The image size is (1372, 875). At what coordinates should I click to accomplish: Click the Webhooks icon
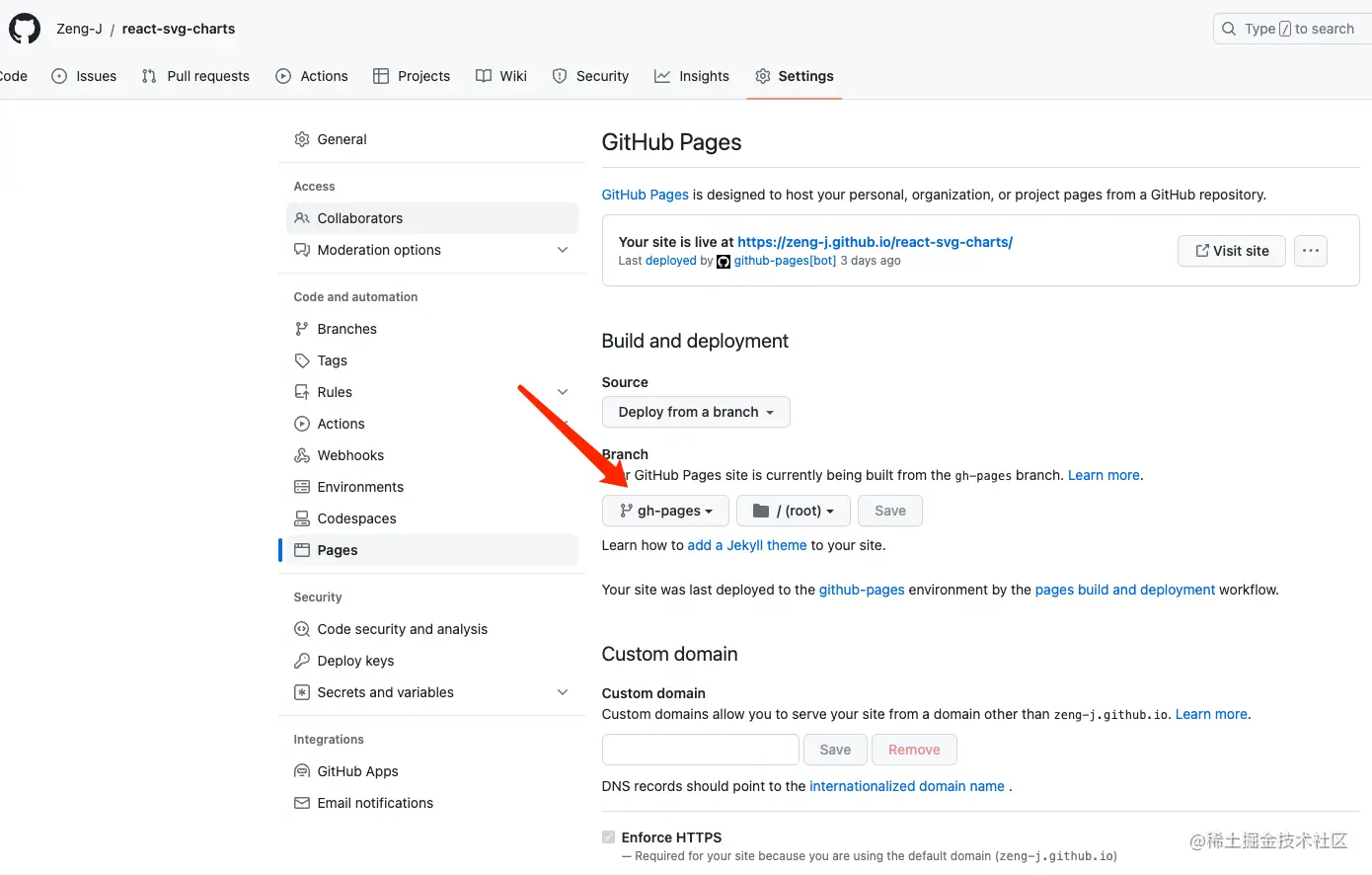[x=302, y=455]
